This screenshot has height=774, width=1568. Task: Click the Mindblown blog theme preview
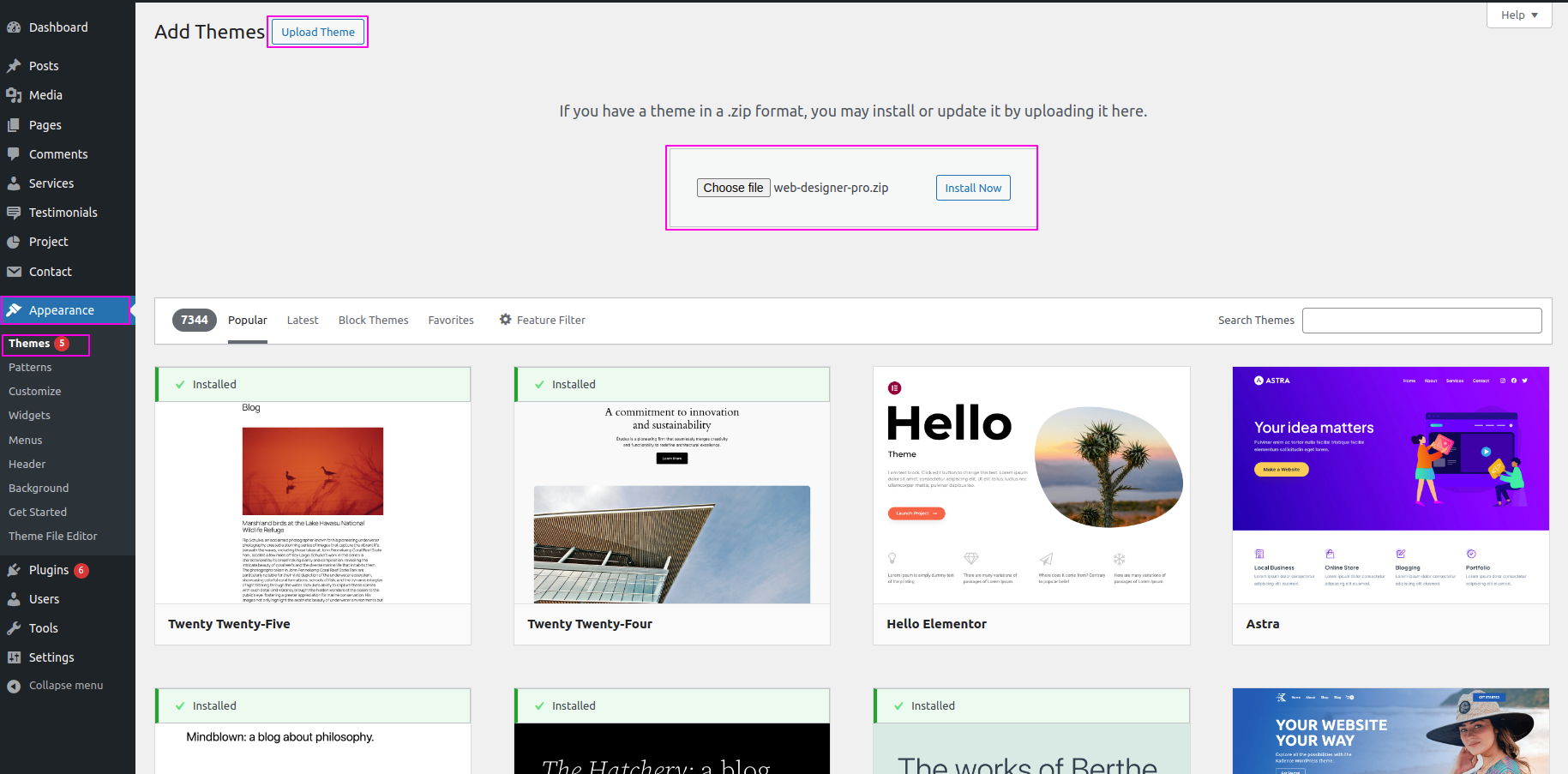click(313, 749)
